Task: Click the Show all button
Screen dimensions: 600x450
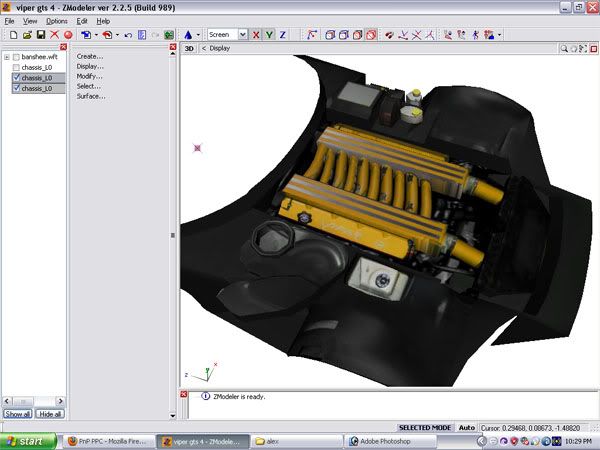Action: tap(18, 413)
